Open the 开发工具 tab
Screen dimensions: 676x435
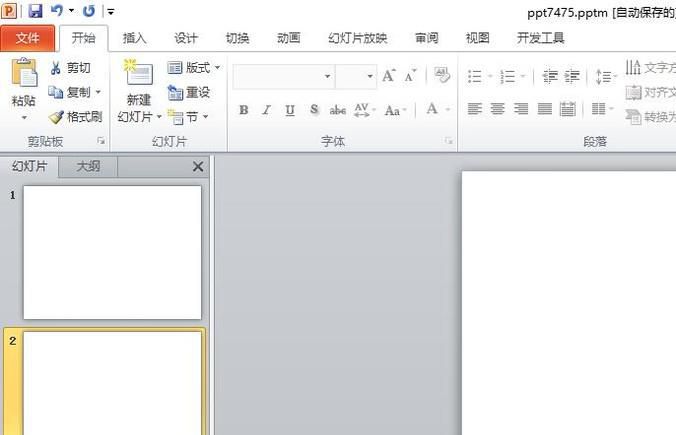541,38
